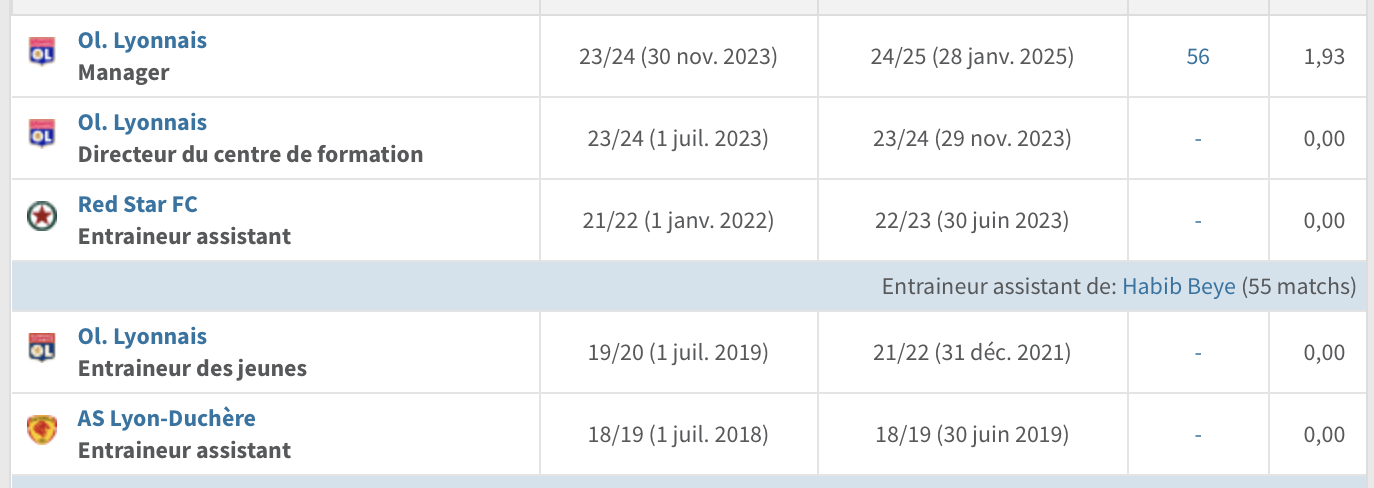Select the 23/24 (30 nov. 2023) start date cell

(678, 57)
